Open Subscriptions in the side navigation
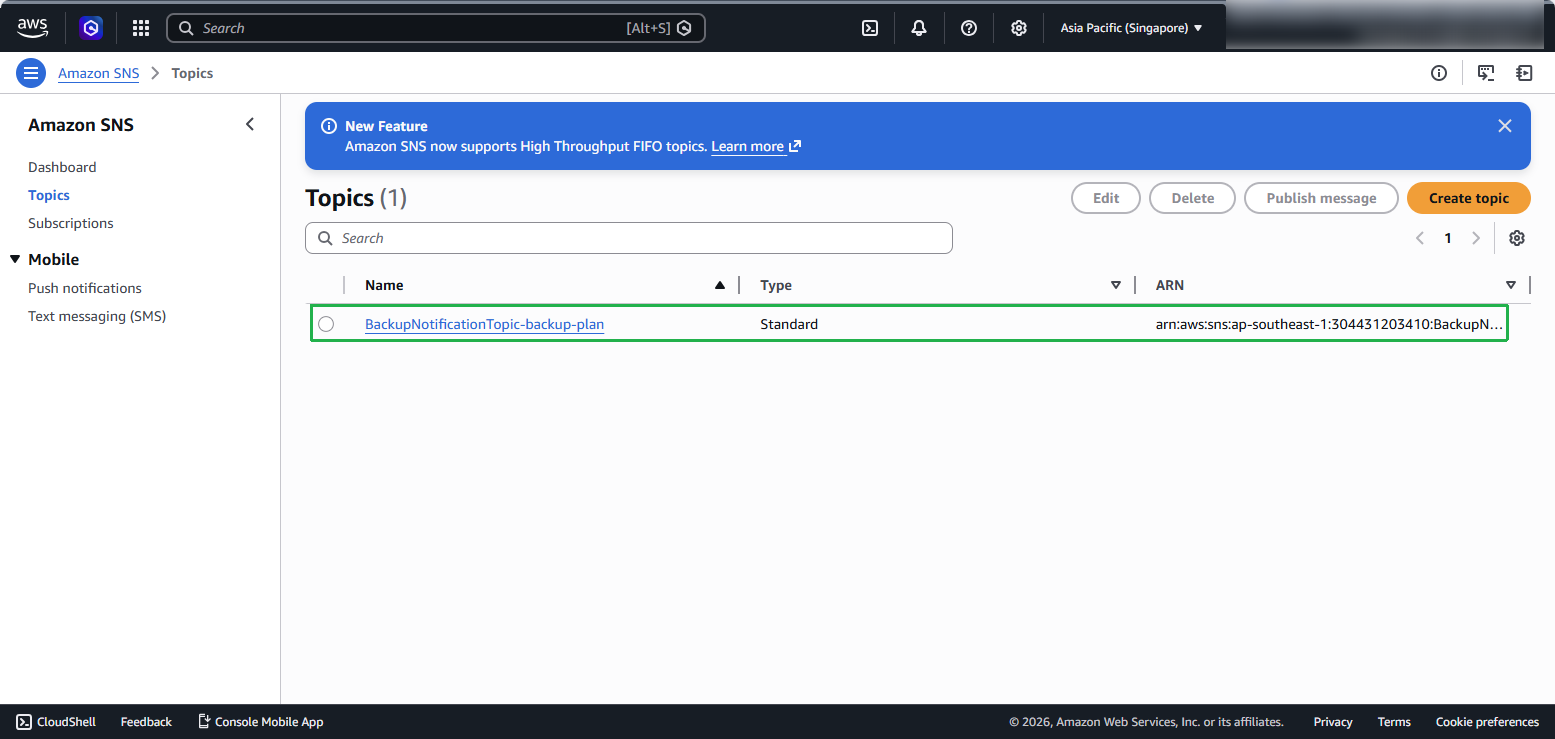The height and width of the screenshot is (739, 1555). pos(71,223)
